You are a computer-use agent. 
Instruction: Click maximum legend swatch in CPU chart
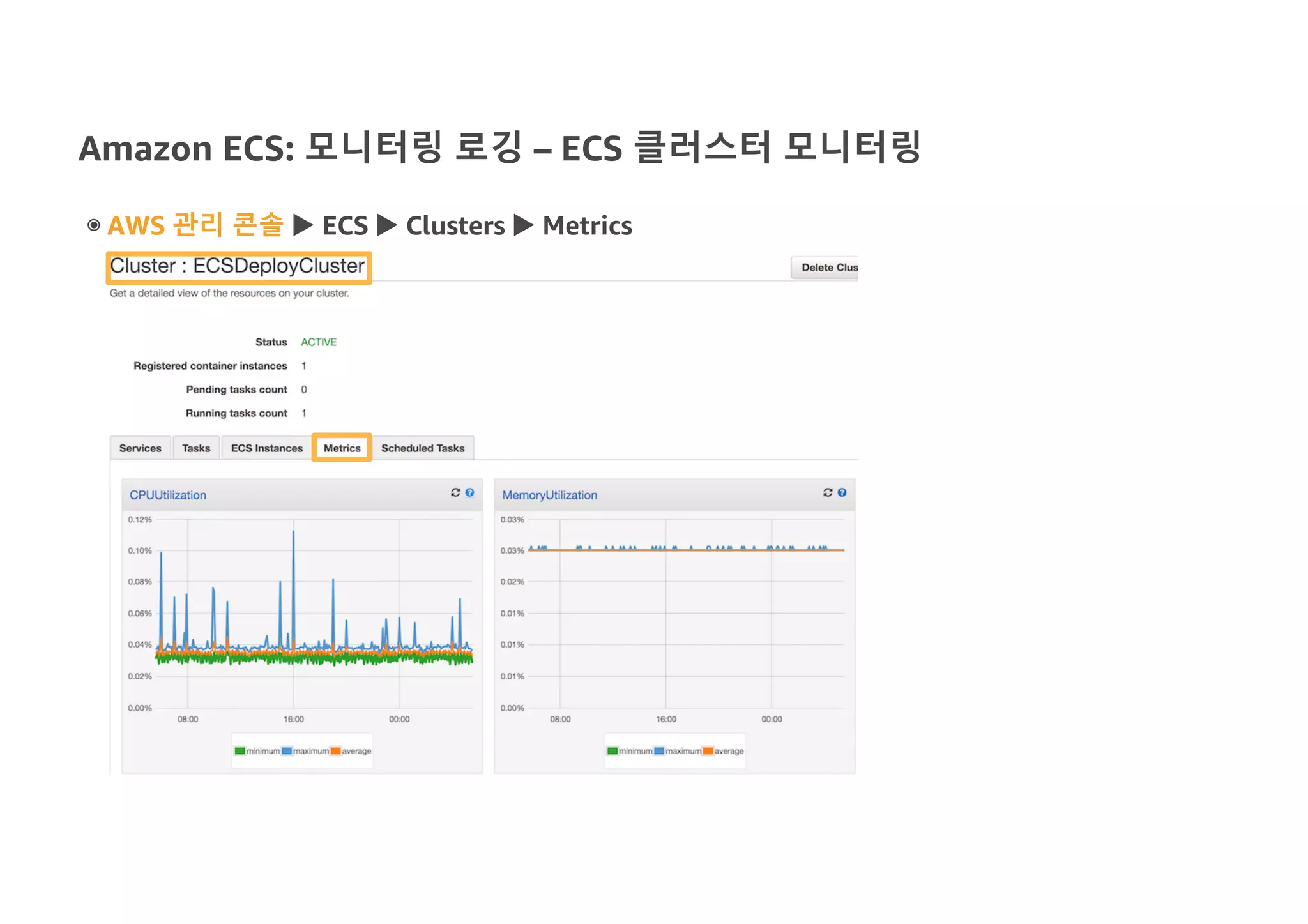287,751
